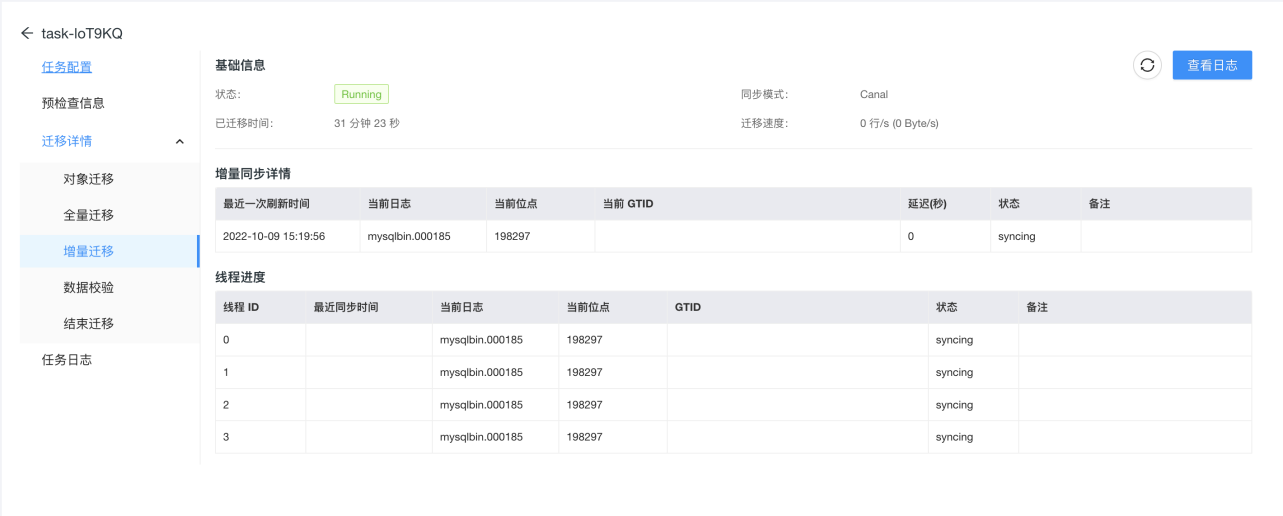Click the circular refresh icon
Screen dimensions: 1283x516
1147,65
